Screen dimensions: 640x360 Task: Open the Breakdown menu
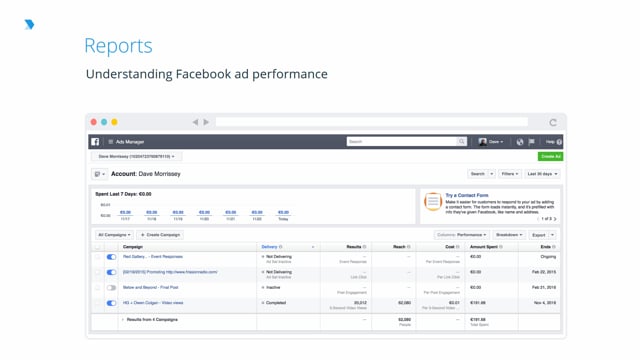click(x=509, y=235)
